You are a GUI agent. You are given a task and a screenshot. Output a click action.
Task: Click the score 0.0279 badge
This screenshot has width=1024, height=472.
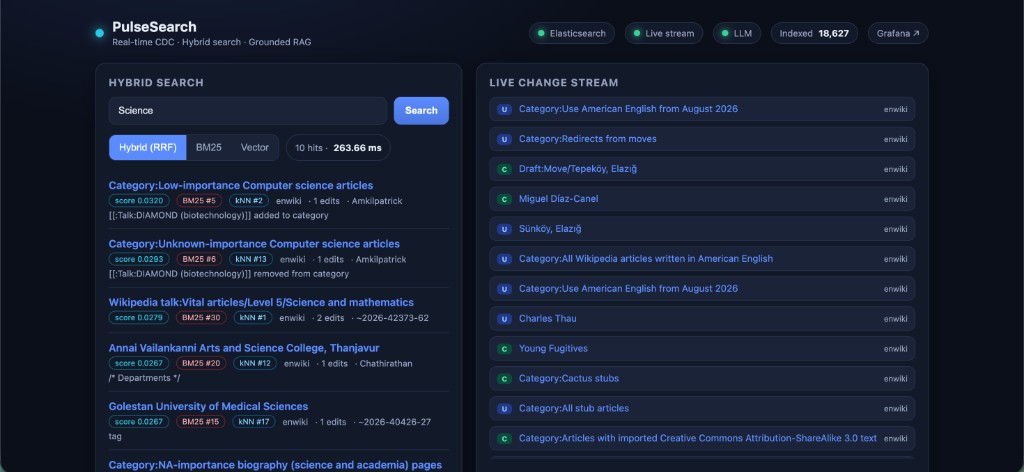coord(139,318)
